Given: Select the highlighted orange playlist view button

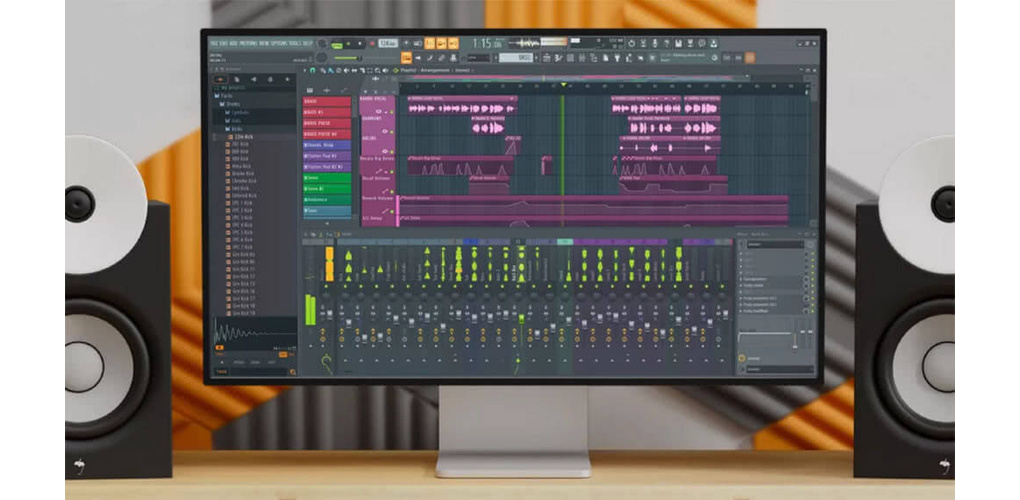Looking at the screenshot, I should tap(406, 57).
